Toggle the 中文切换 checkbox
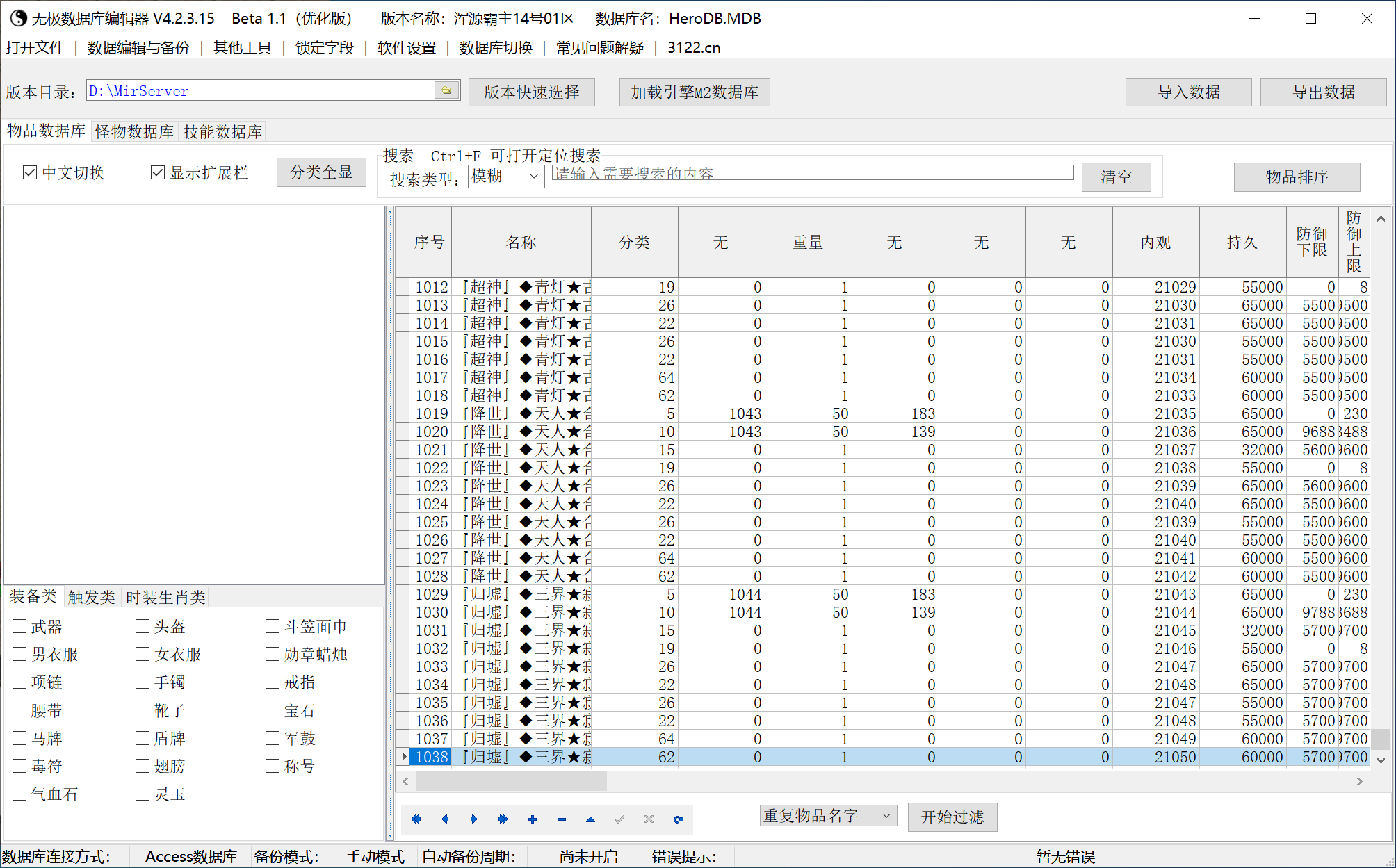1396x868 pixels. coord(29,172)
